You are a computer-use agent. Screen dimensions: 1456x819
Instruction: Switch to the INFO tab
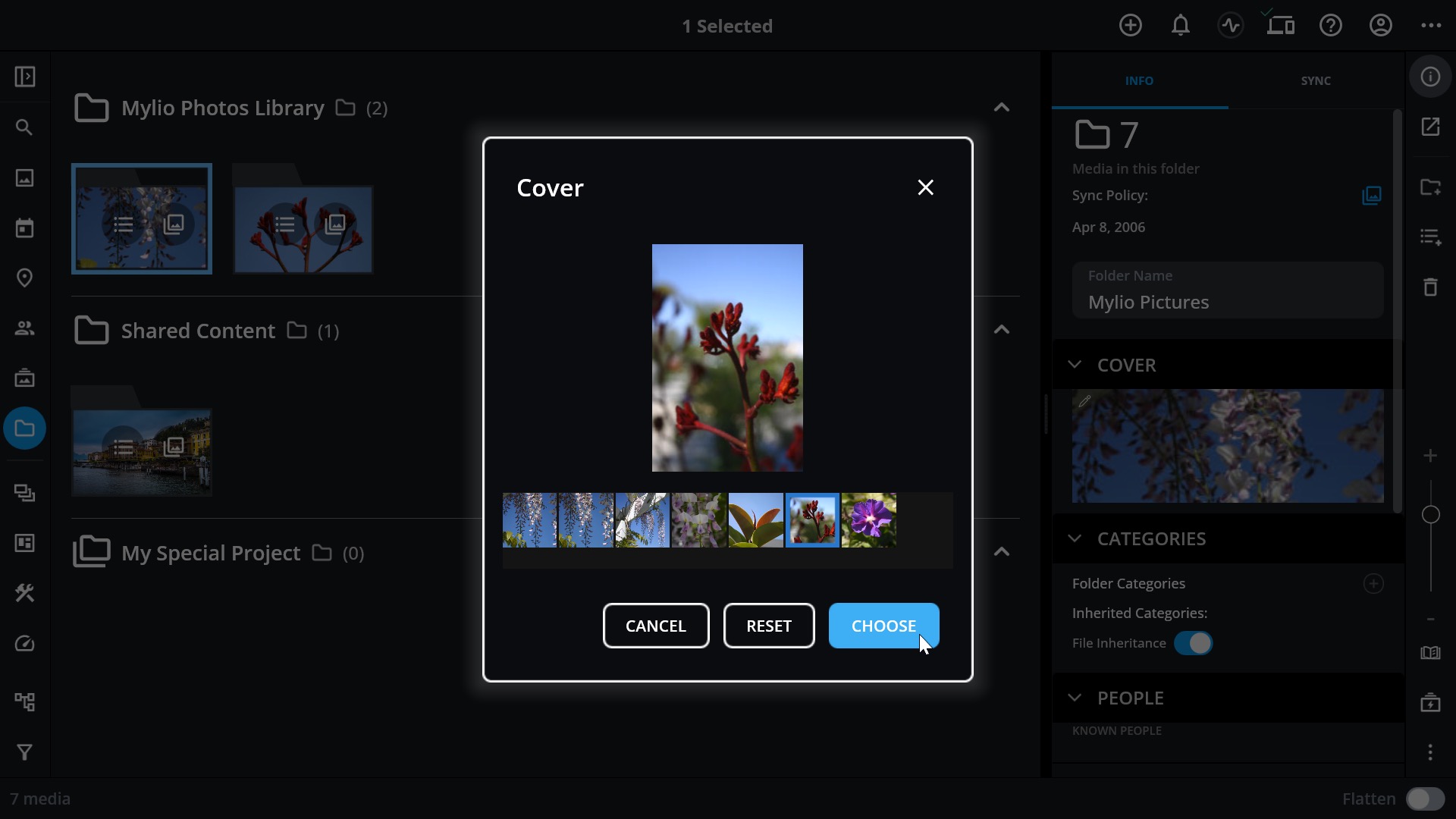pyautogui.click(x=1139, y=80)
